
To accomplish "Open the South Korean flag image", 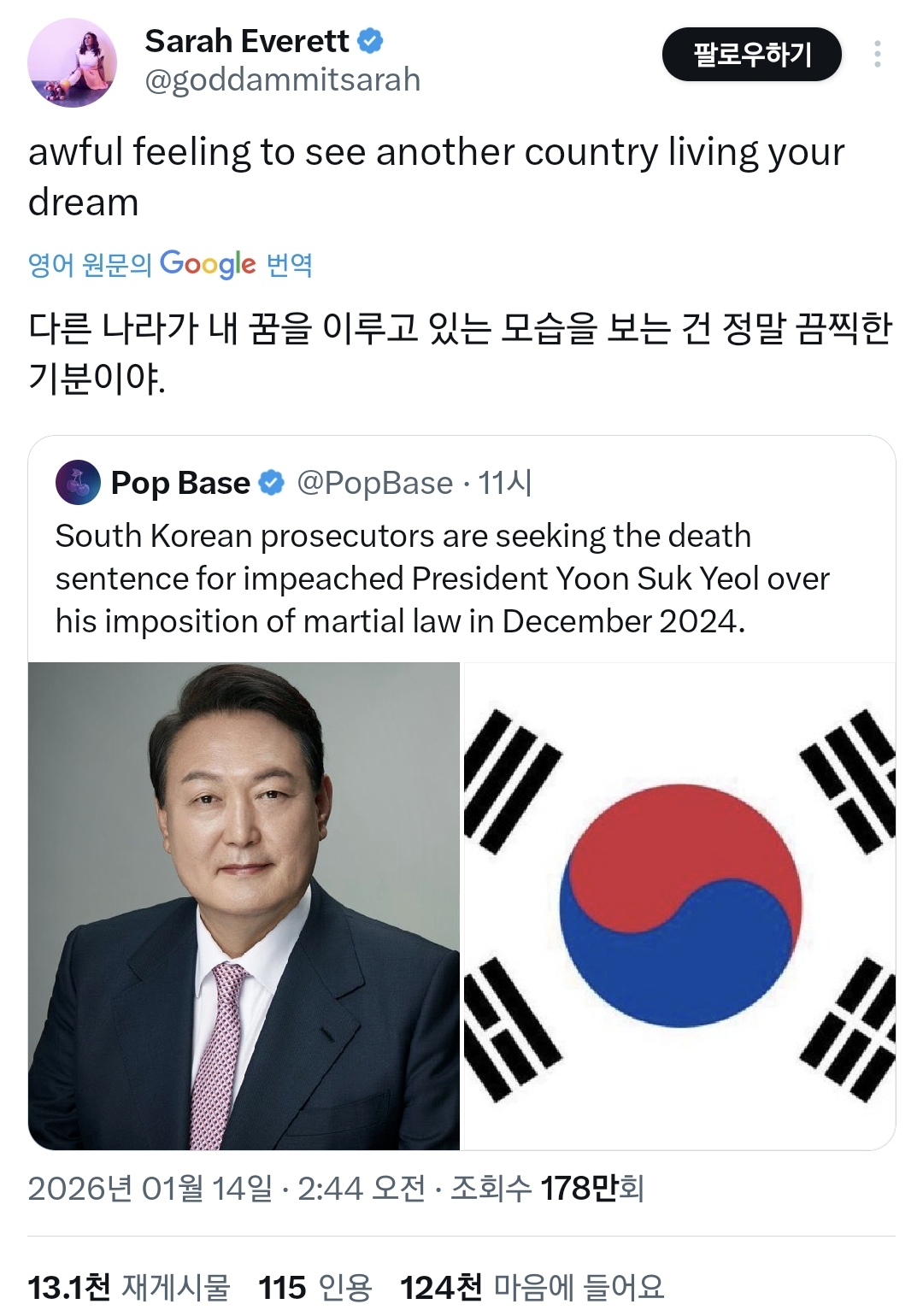I will point(679,906).
